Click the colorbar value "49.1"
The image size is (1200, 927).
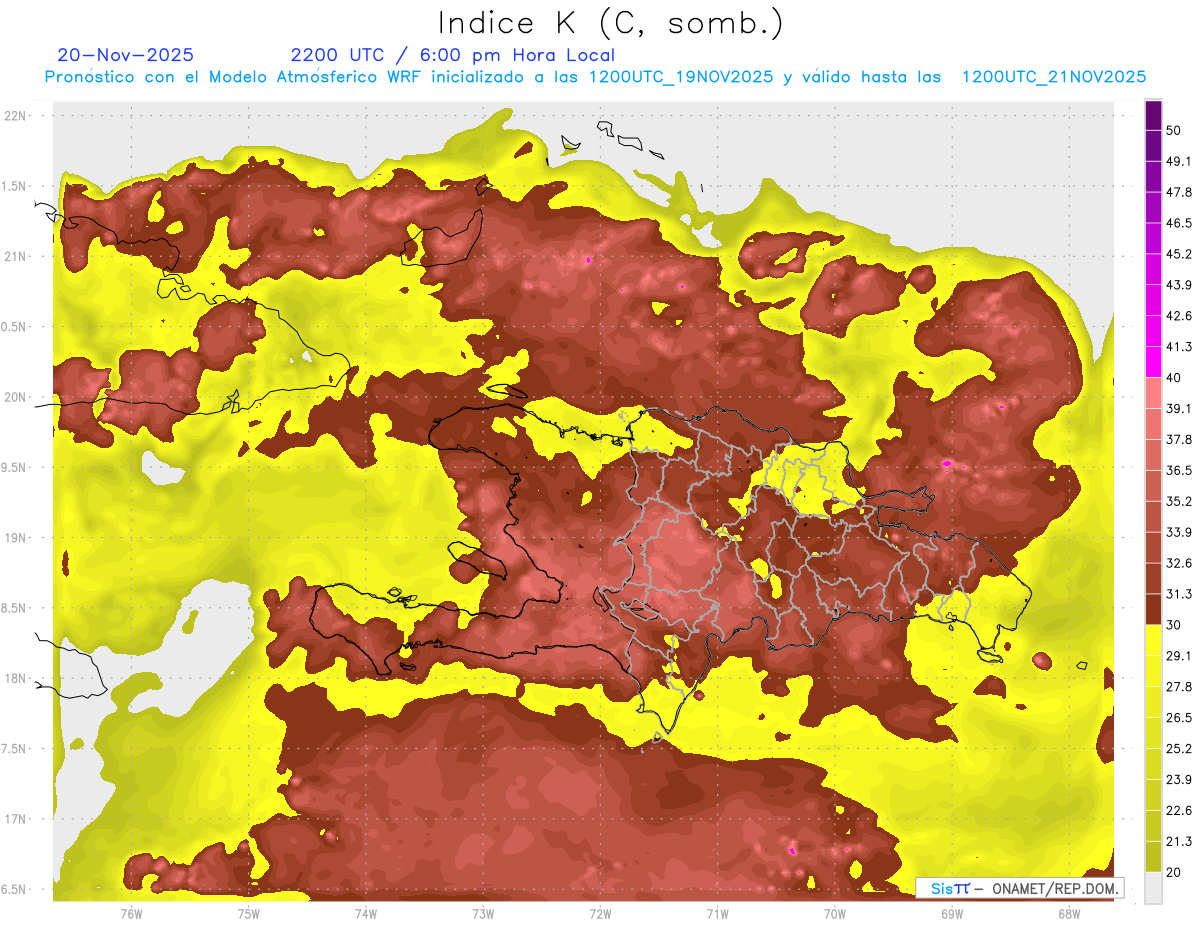pyautogui.click(x=1179, y=161)
